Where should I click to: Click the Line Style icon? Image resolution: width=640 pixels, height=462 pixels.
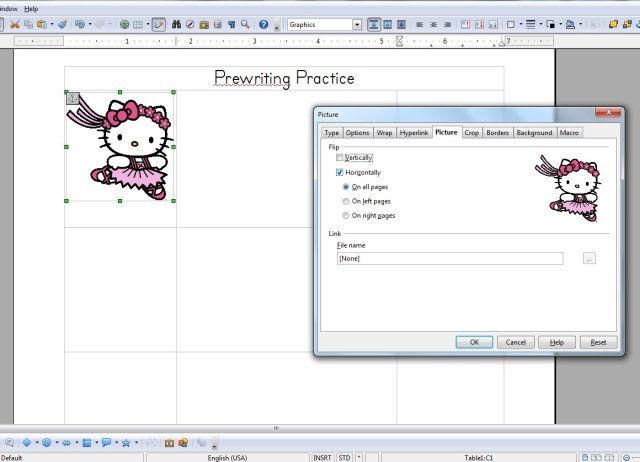[531, 24]
